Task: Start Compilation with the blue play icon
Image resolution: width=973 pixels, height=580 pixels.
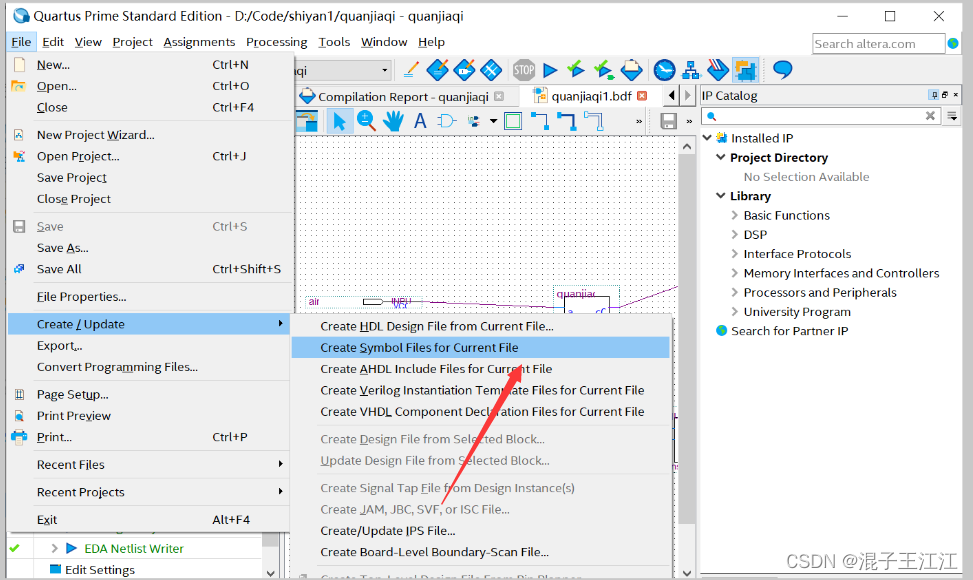Action: [x=550, y=71]
